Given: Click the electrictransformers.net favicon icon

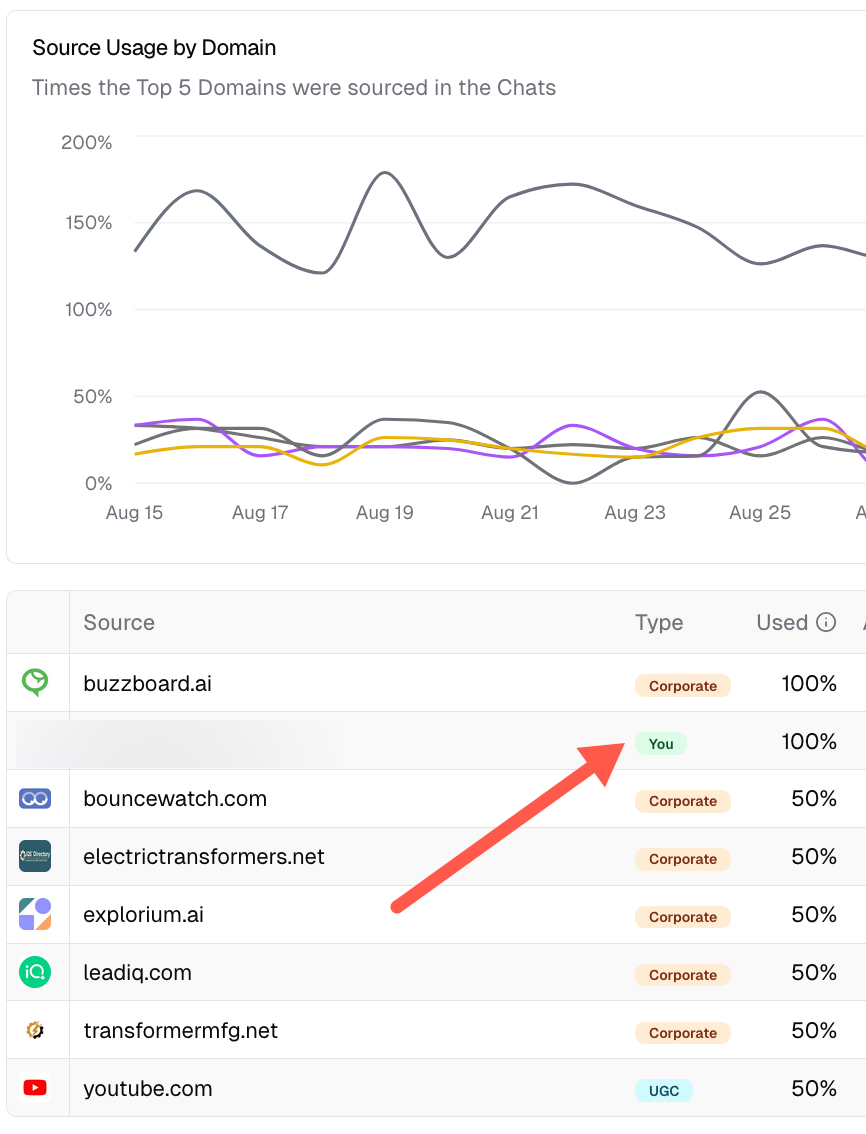Looking at the screenshot, I should click(35, 856).
